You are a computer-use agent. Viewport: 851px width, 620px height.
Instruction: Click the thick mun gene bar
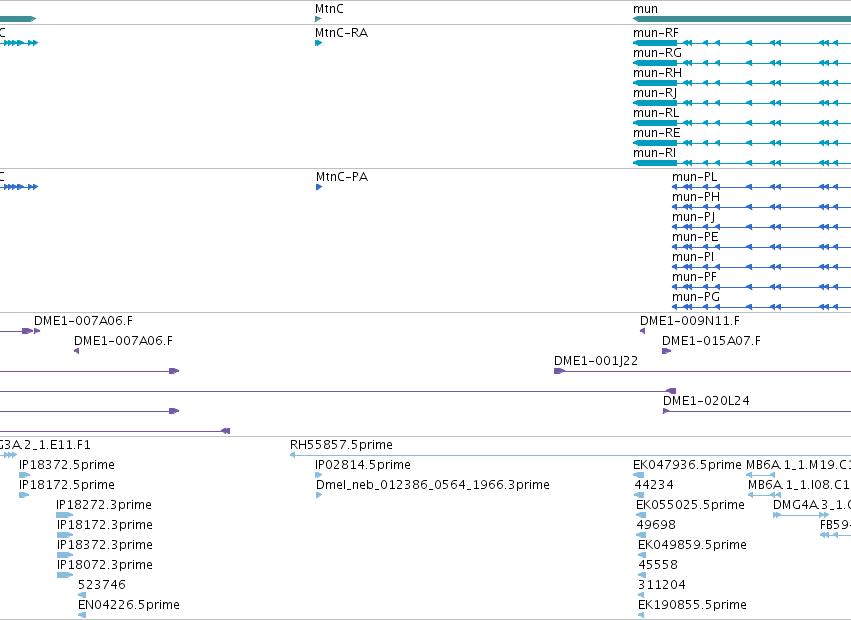[x=742, y=19]
